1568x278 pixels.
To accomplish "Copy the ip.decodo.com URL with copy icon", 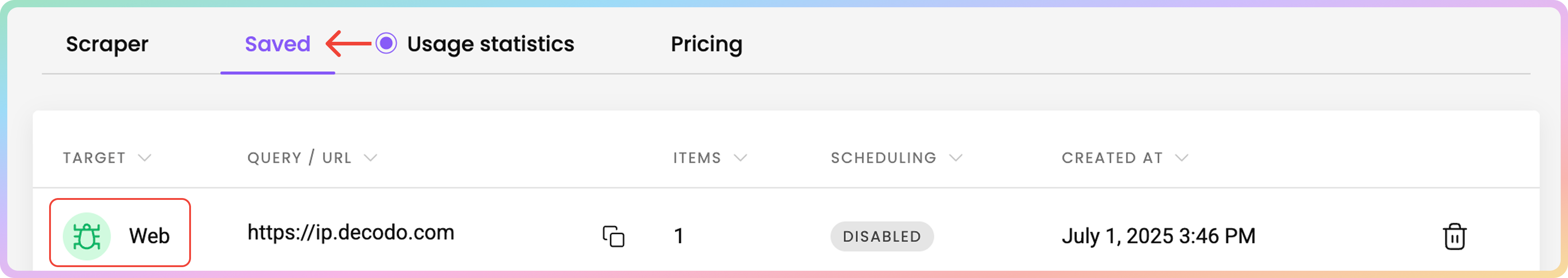I will [x=613, y=236].
